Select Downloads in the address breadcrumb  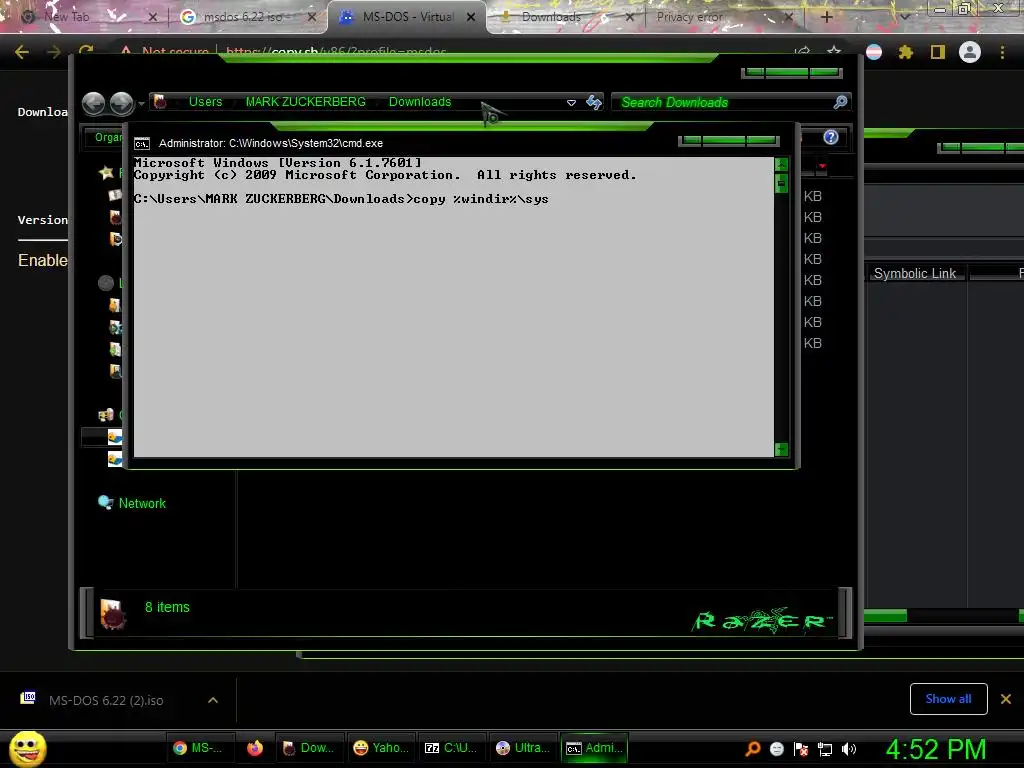click(420, 102)
